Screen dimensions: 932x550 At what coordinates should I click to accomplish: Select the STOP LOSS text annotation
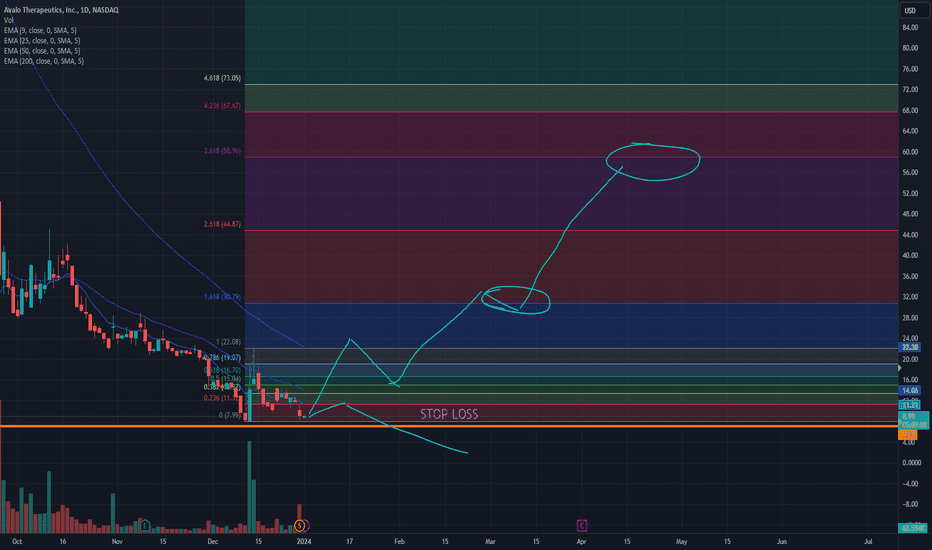[449, 414]
